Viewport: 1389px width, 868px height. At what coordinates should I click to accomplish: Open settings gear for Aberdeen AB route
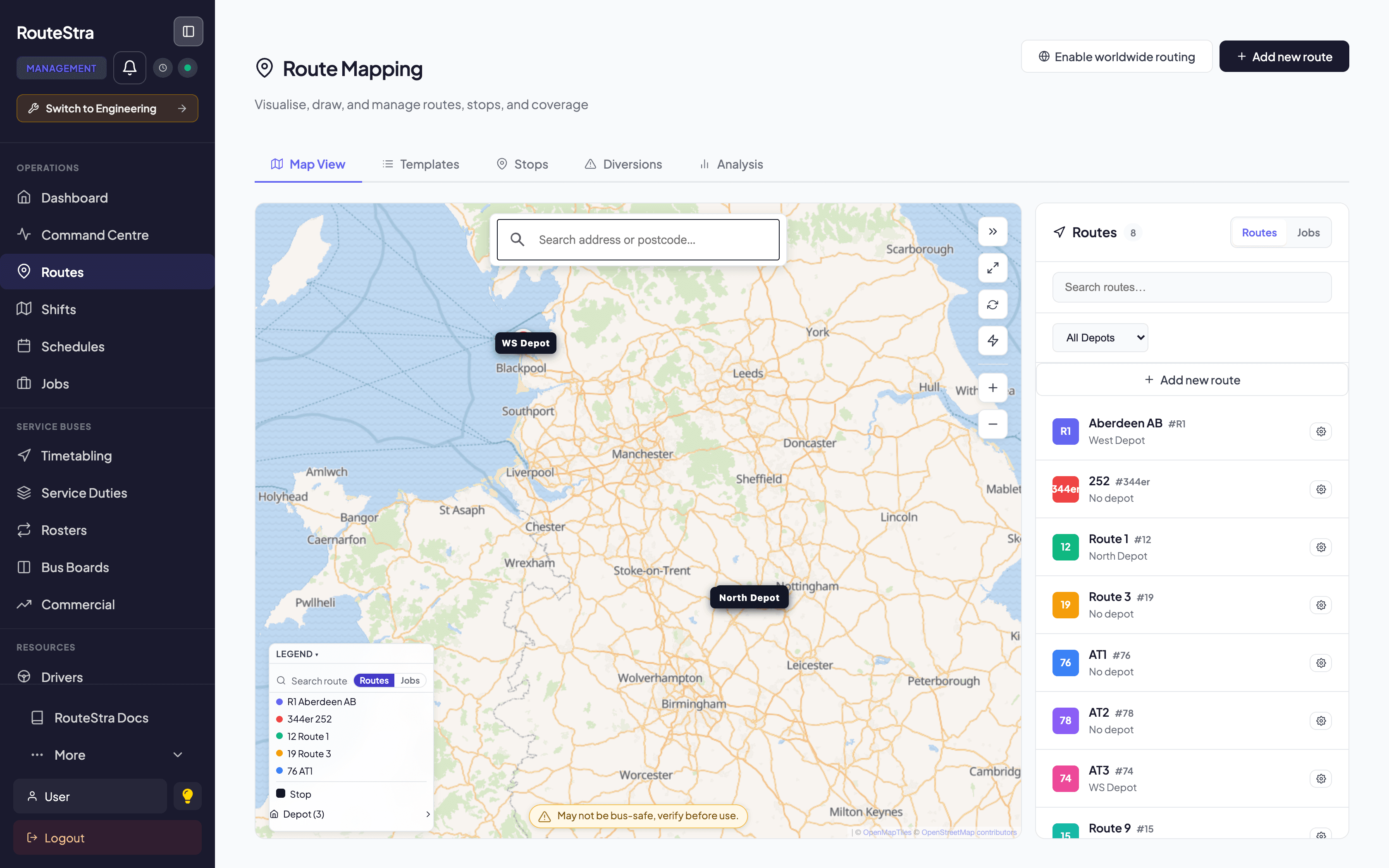(1321, 431)
